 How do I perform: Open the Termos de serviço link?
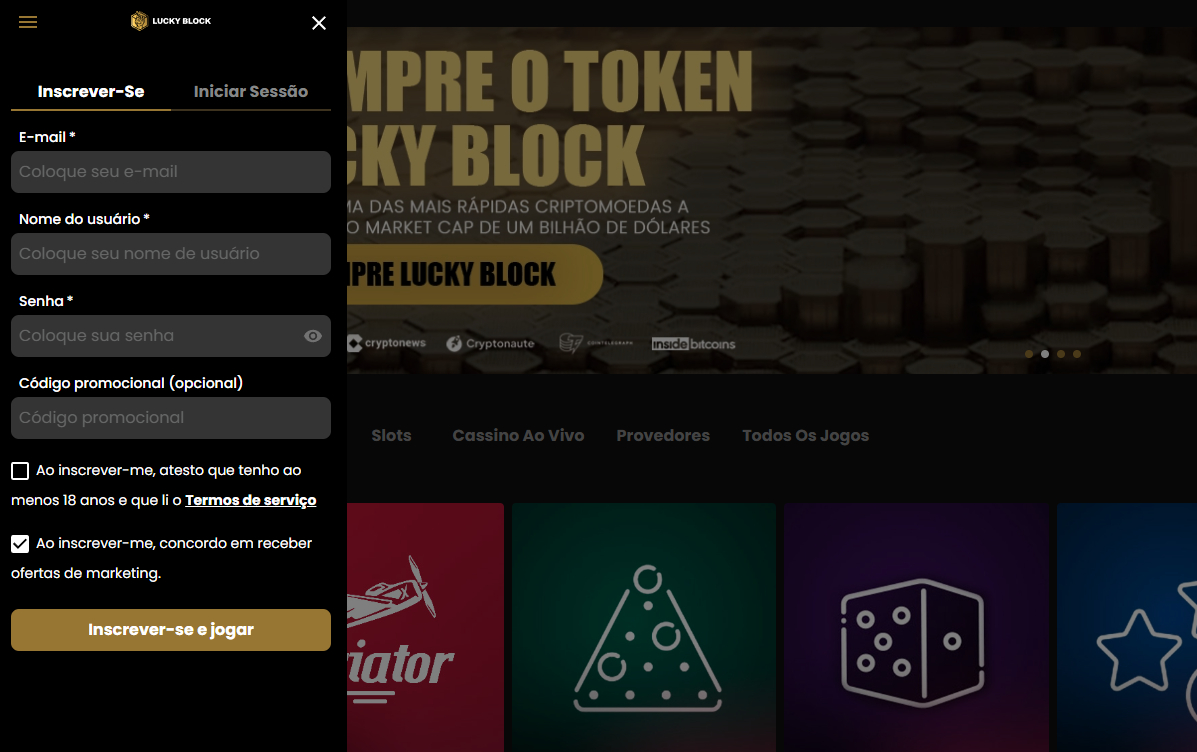click(x=250, y=501)
